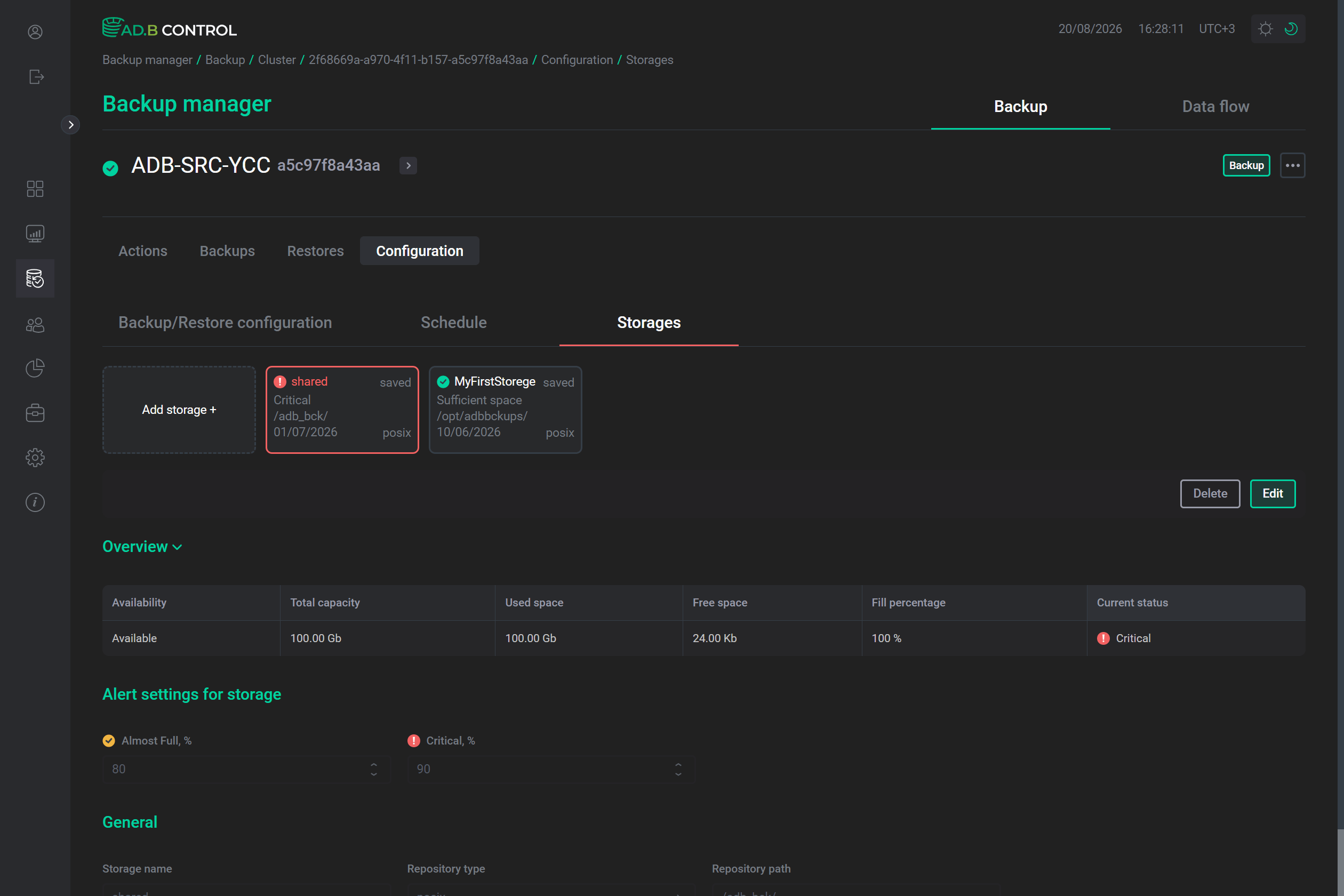Open the user profile icon in sidebar

tap(35, 32)
